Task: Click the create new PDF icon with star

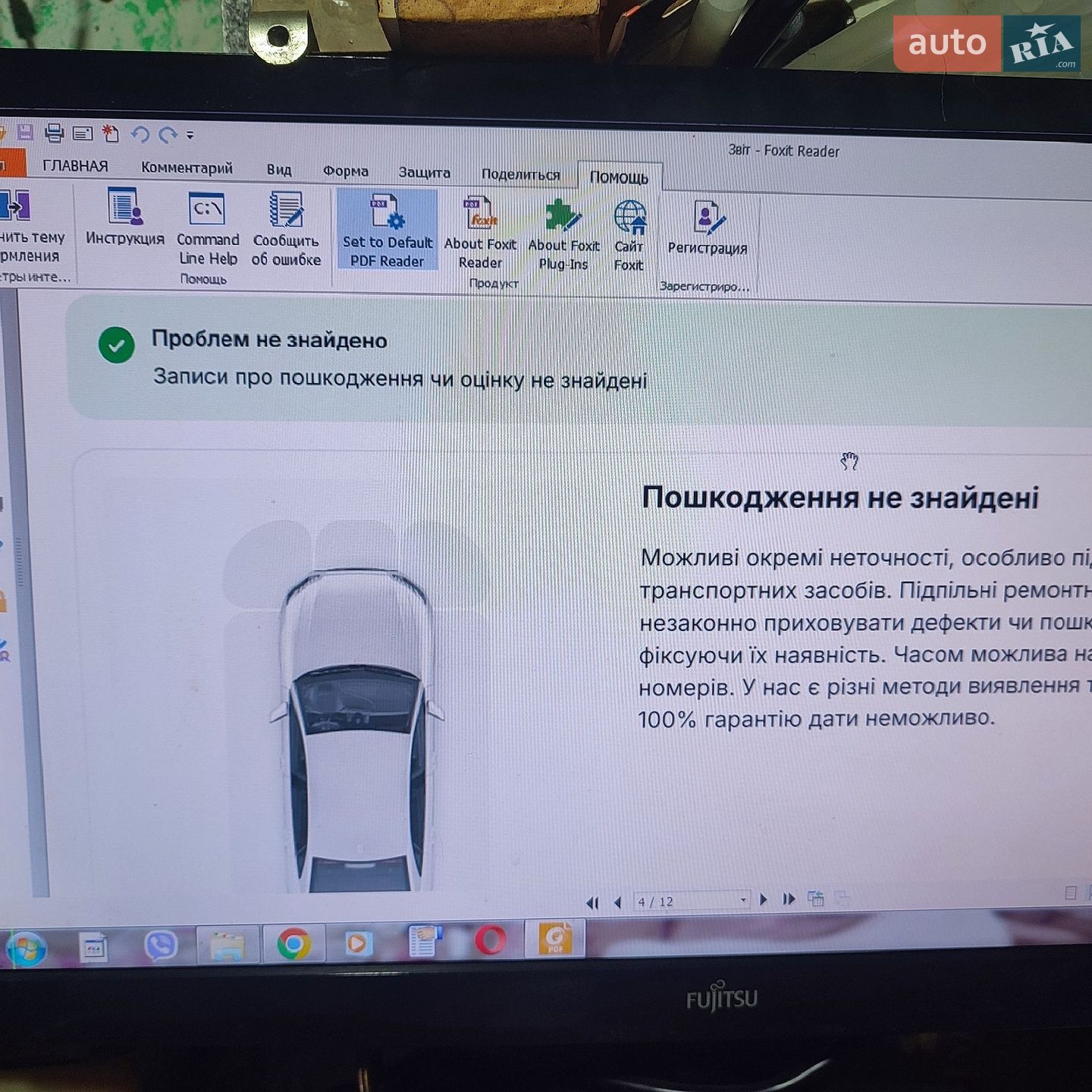Action: (111, 133)
